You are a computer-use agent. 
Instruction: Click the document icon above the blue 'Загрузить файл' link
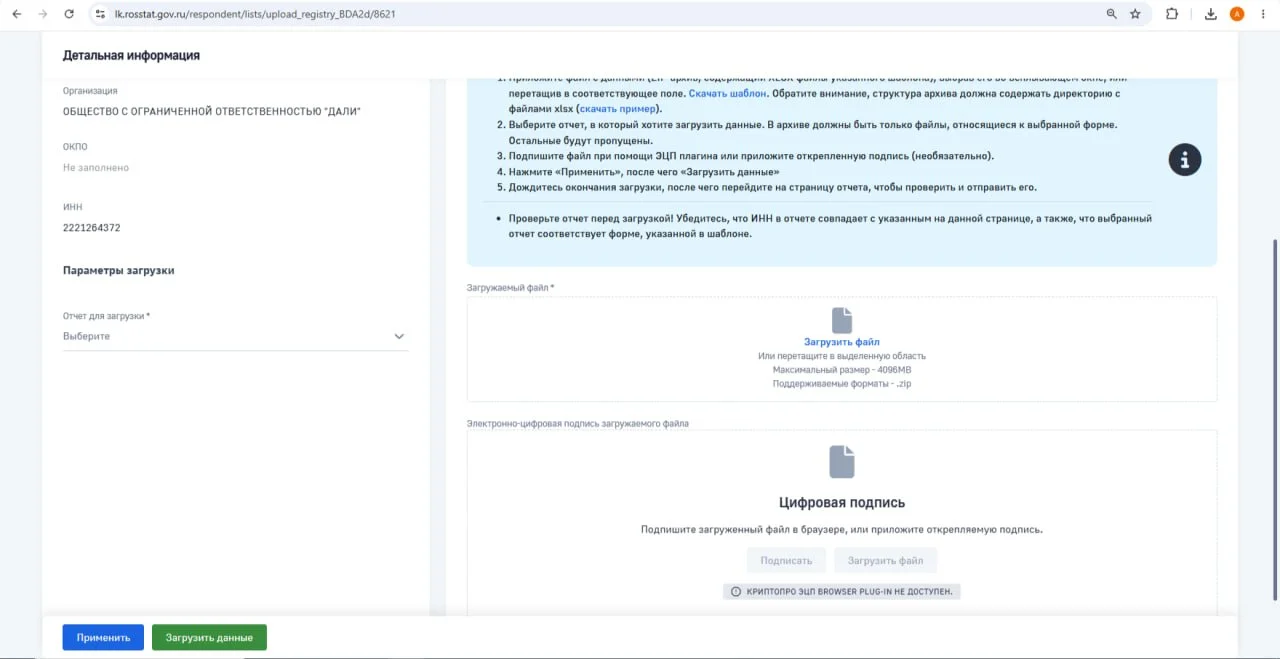(x=842, y=320)
